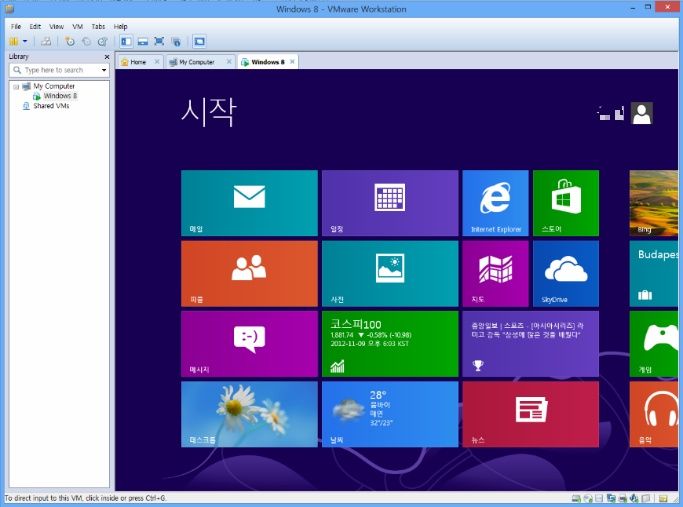Click the library search field
Viewport: 683px width, 507px height.
pos(60,70)
